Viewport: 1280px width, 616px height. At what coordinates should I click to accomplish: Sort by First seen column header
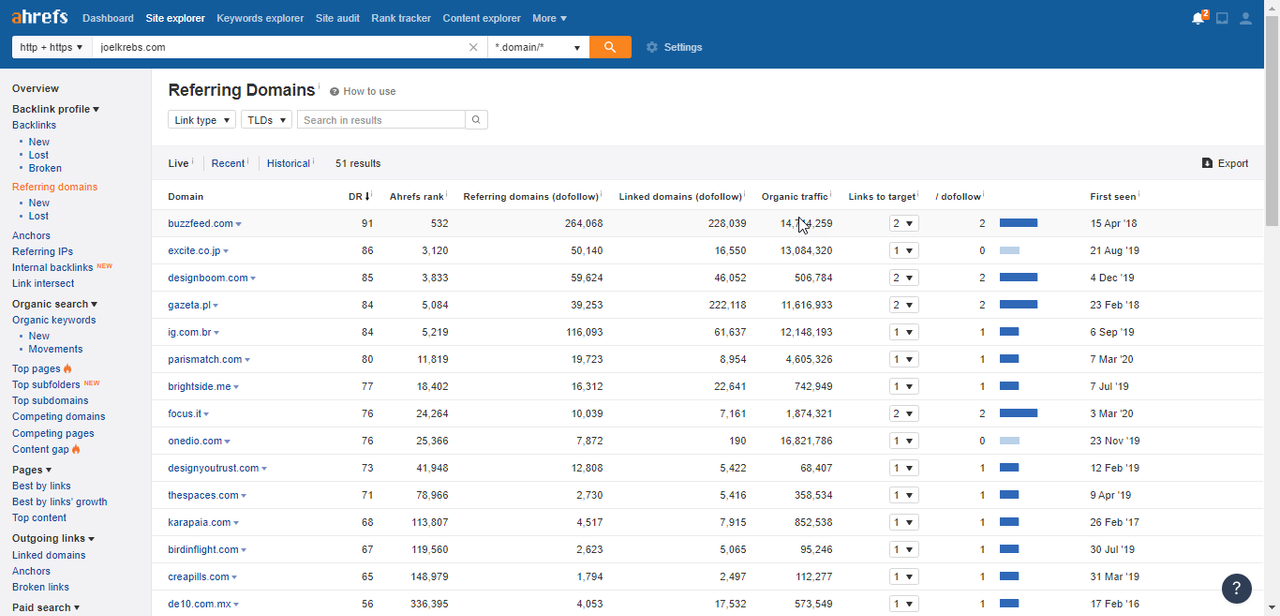pos(1112,197)
